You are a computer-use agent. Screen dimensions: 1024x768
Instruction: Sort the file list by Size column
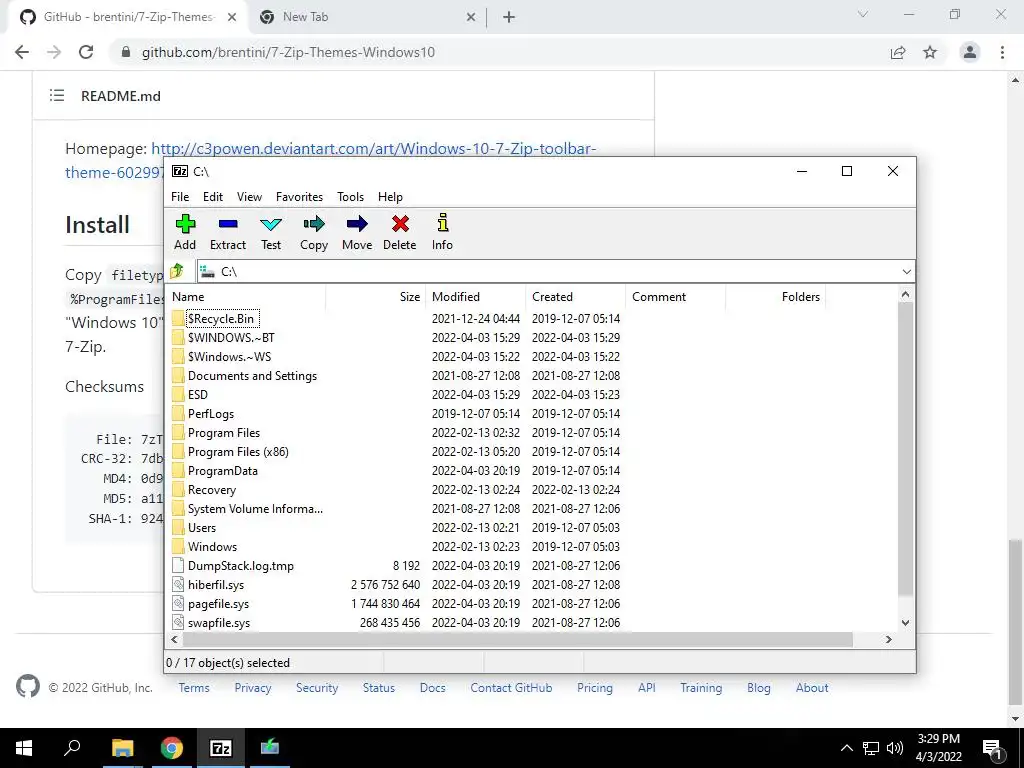tap(376, 296)
